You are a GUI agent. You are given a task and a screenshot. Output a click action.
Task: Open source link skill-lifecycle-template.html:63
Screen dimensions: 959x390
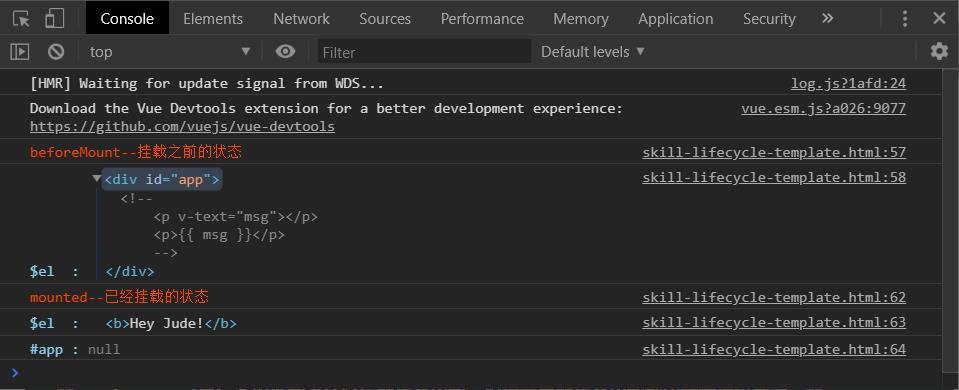[774, 322]
